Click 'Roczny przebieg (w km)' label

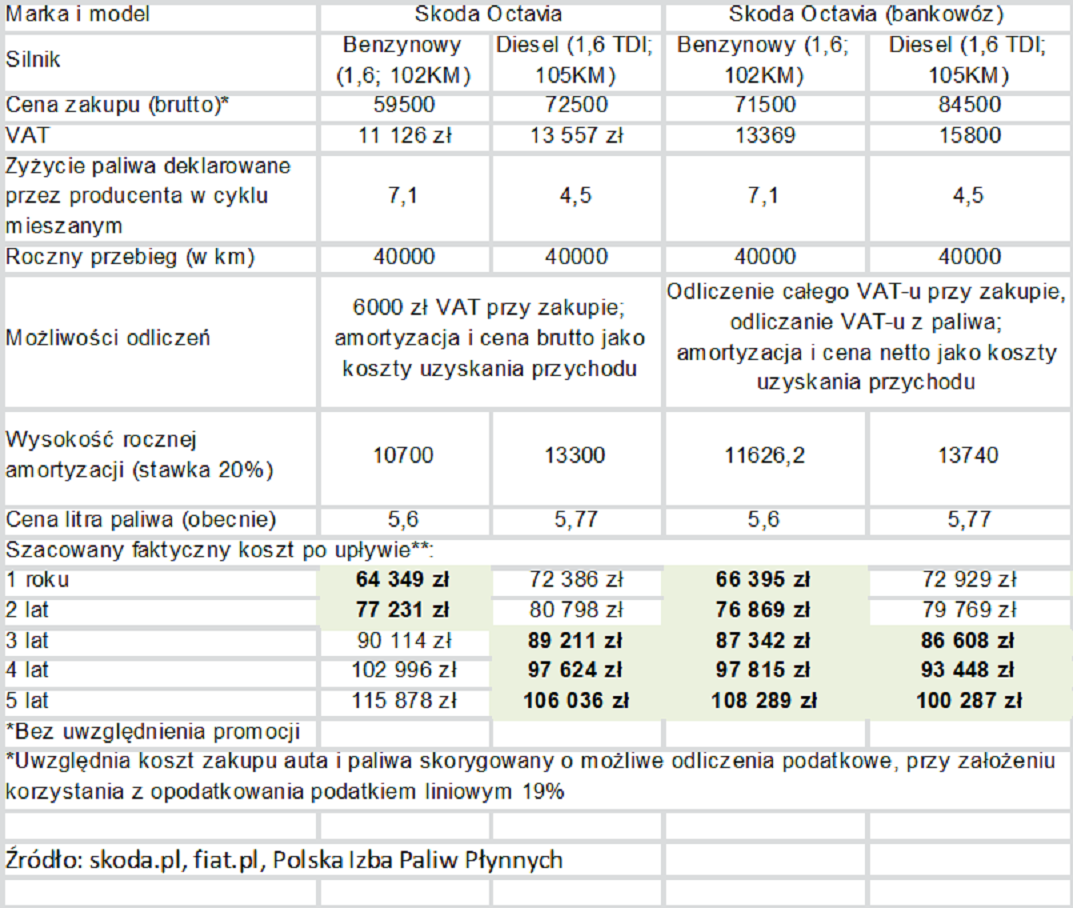coord(130,257)
